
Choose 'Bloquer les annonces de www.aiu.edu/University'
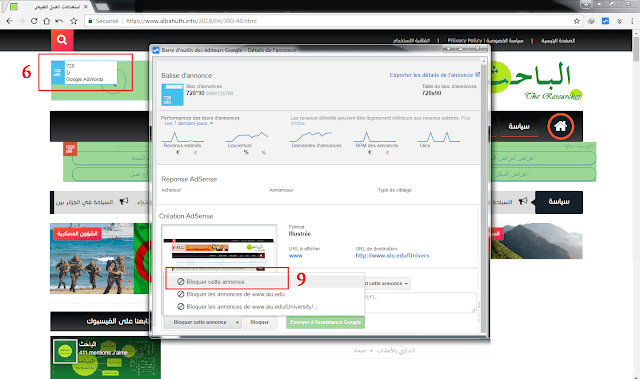pos(247,307)
